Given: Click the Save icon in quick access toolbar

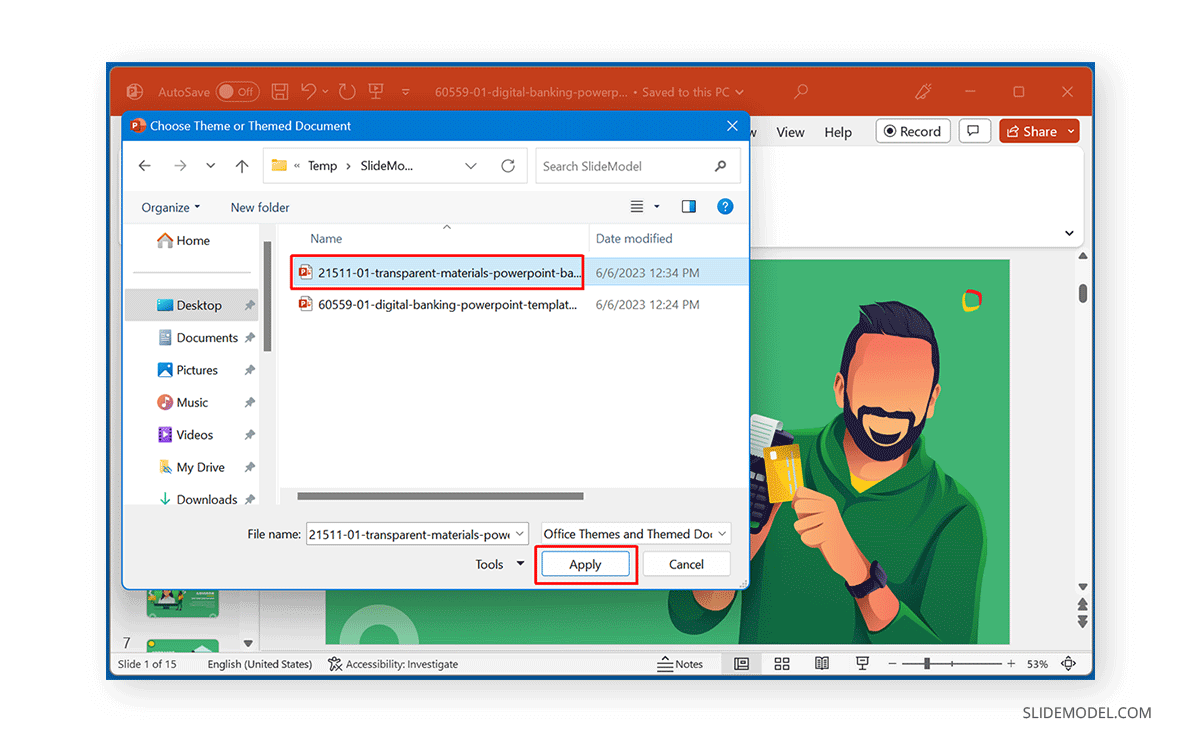Looking at the screenshot, I should click(x=279, y=91).
